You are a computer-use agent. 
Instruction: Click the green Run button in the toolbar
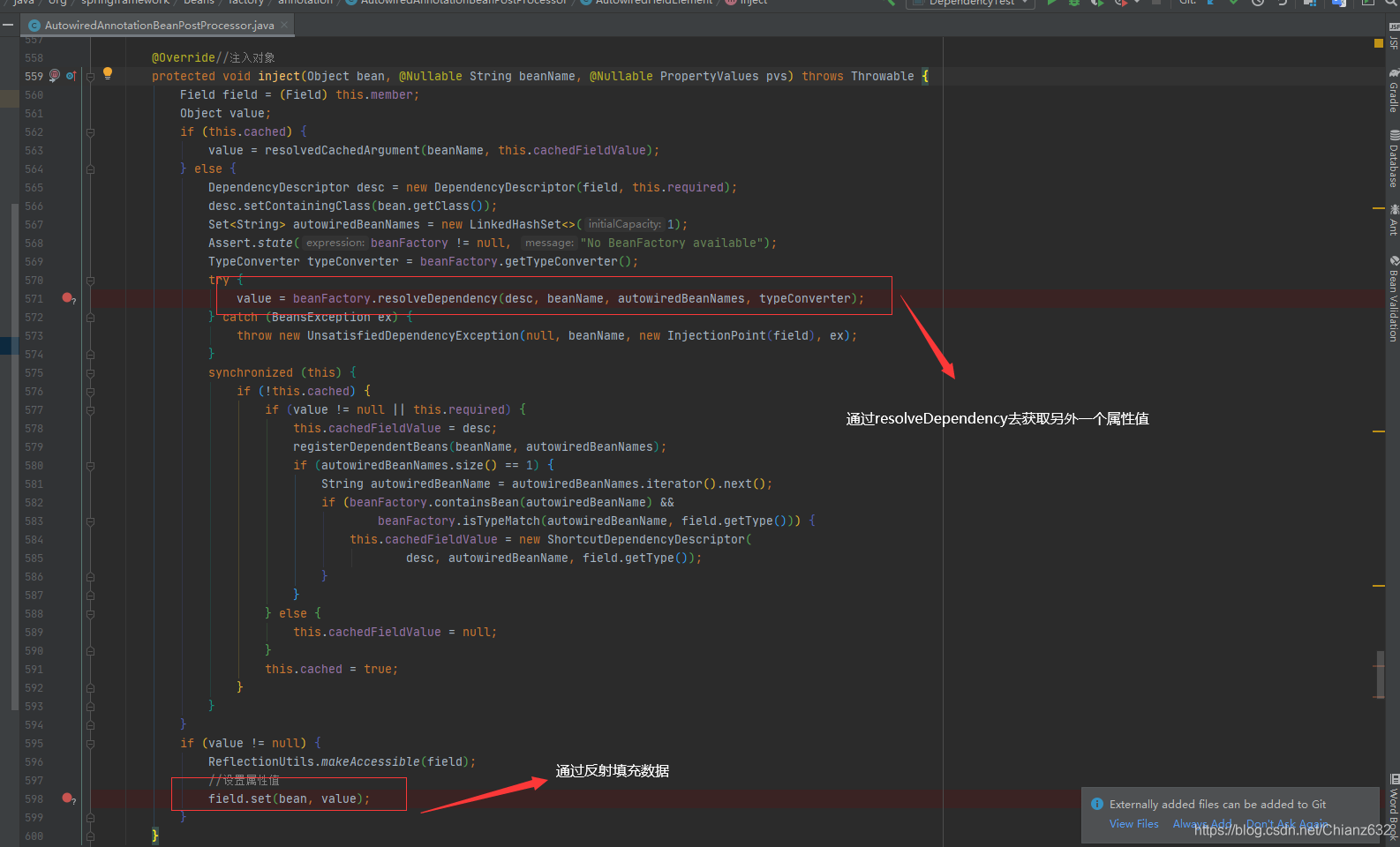click(x=1051, y=3)
